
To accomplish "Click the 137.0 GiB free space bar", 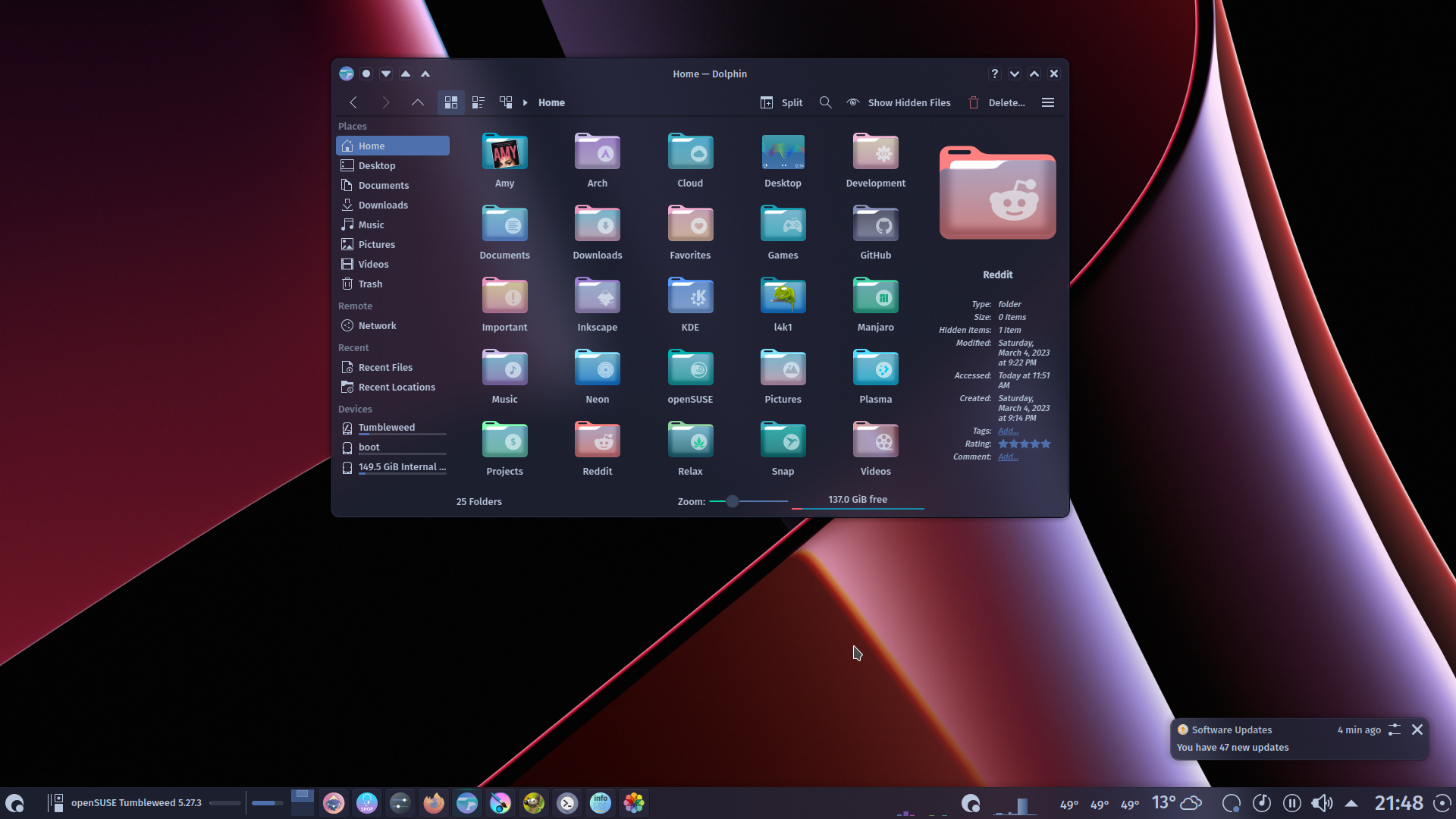I will [x=858, y=500].
